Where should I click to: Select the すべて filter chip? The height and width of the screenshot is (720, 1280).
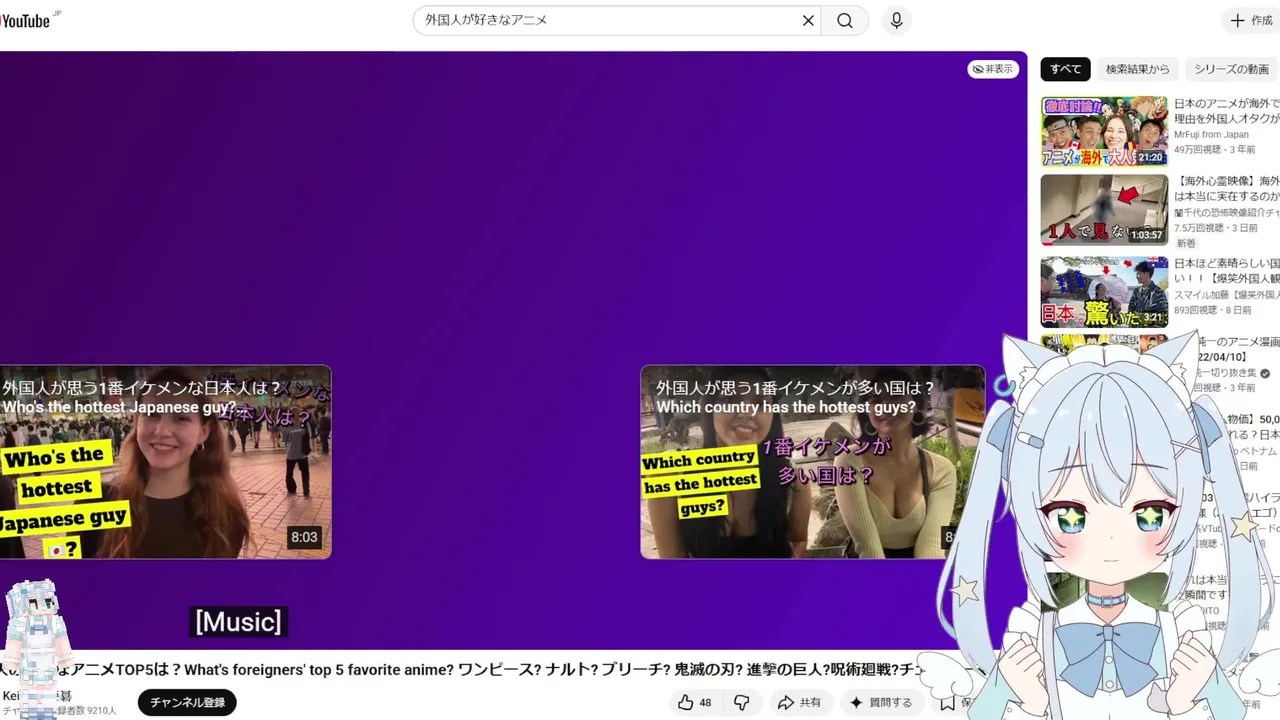click(x=1065, y=69)
